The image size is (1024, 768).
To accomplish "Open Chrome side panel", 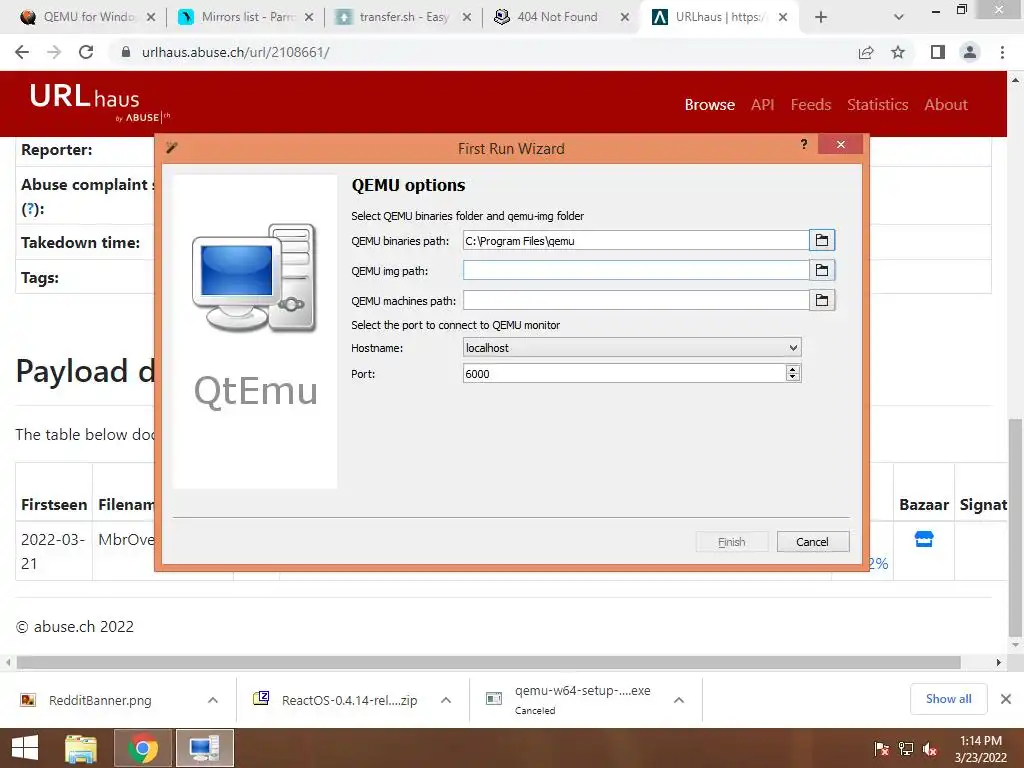I will 938,52.
